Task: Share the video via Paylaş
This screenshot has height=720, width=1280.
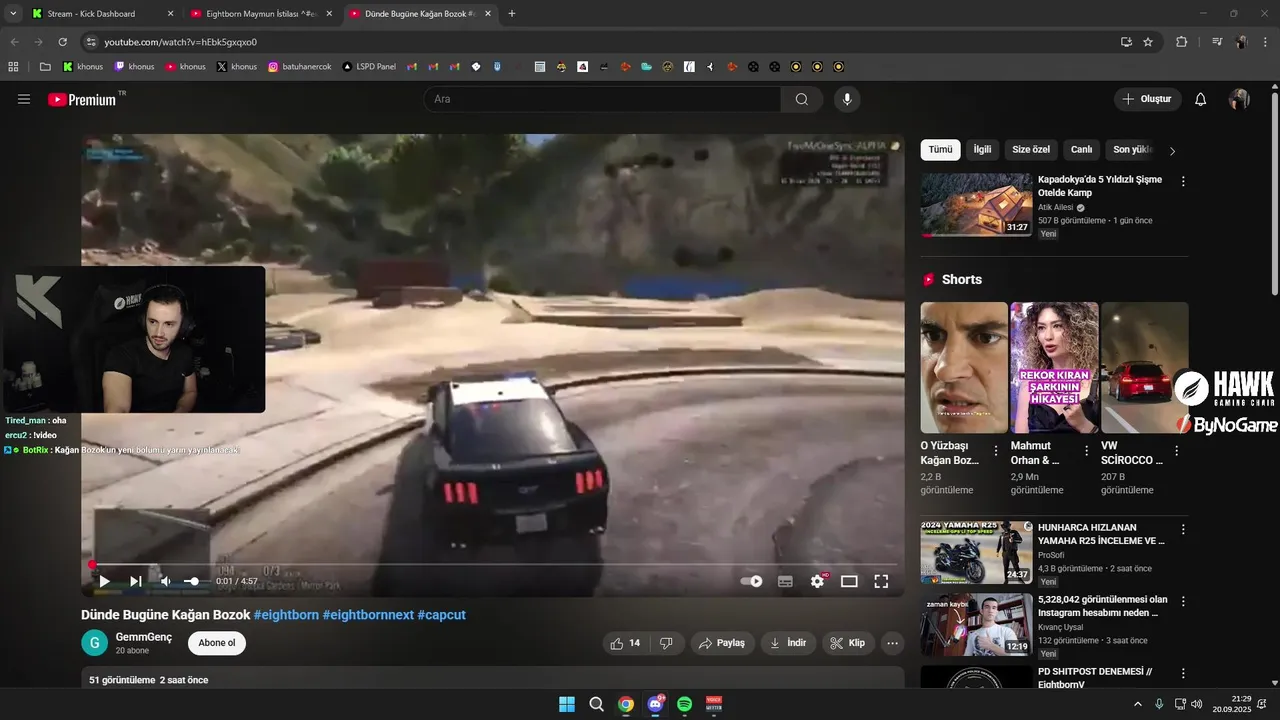Action: (x=722, y=643)
